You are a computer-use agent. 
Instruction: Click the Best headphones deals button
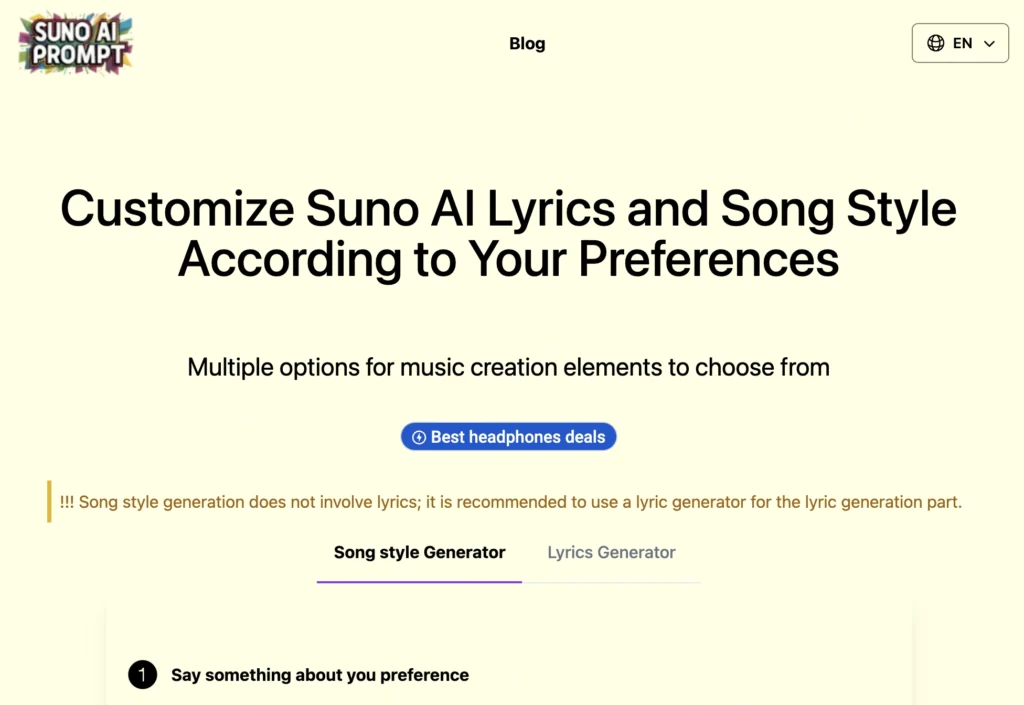pos(508,437)
